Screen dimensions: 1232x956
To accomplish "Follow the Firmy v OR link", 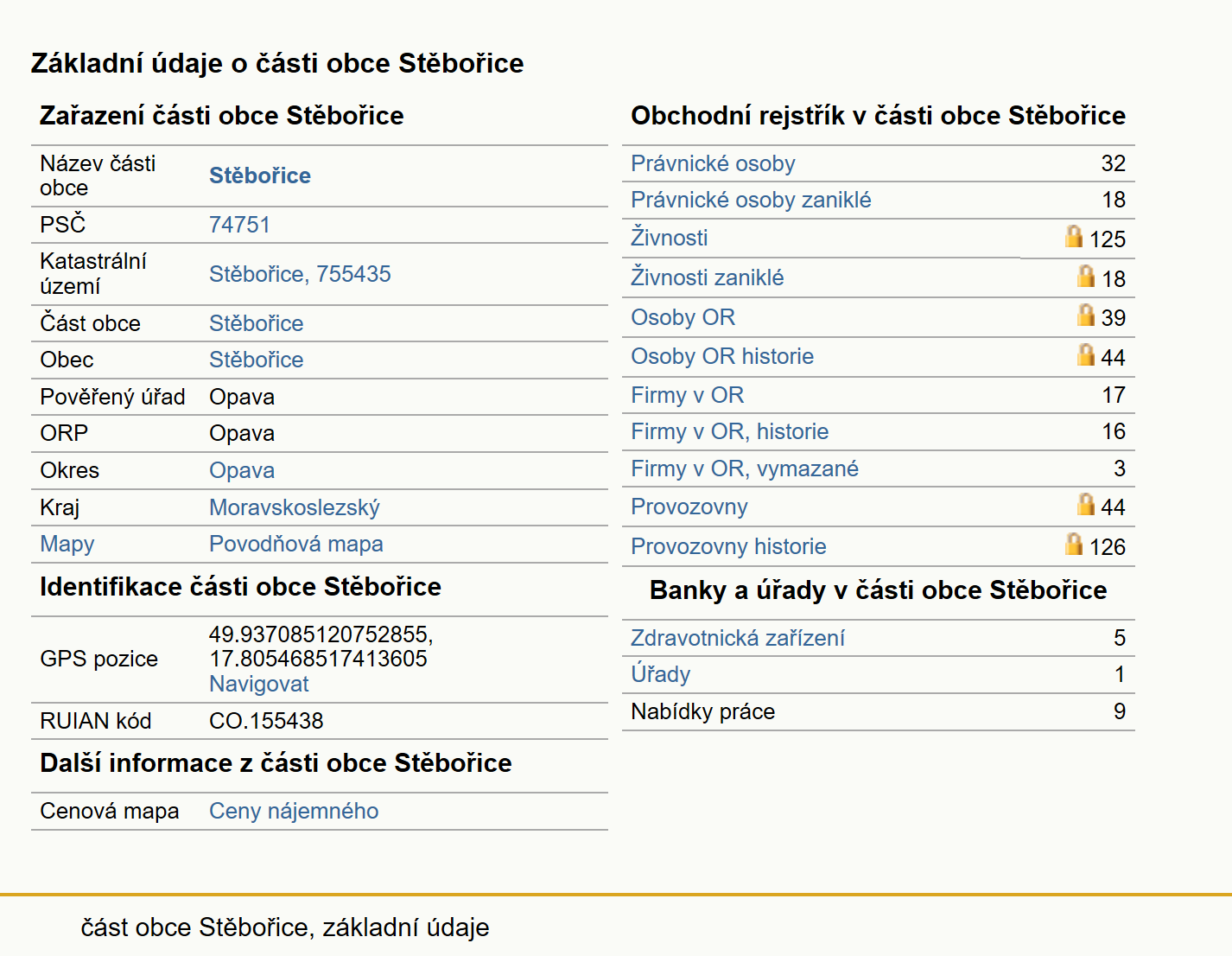I will [x=687, y=395].
